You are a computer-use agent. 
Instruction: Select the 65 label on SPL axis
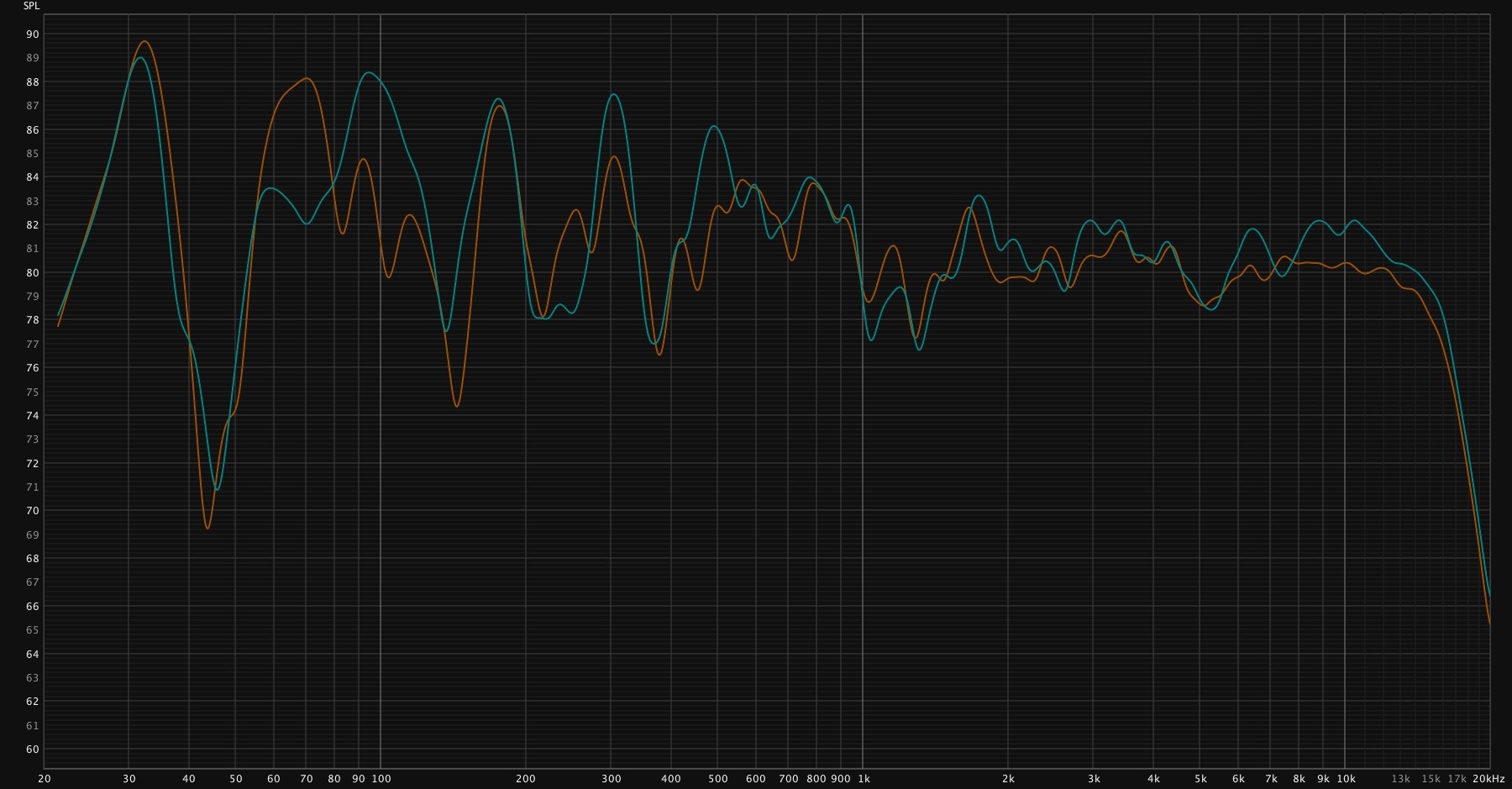[x=33, y=630]
